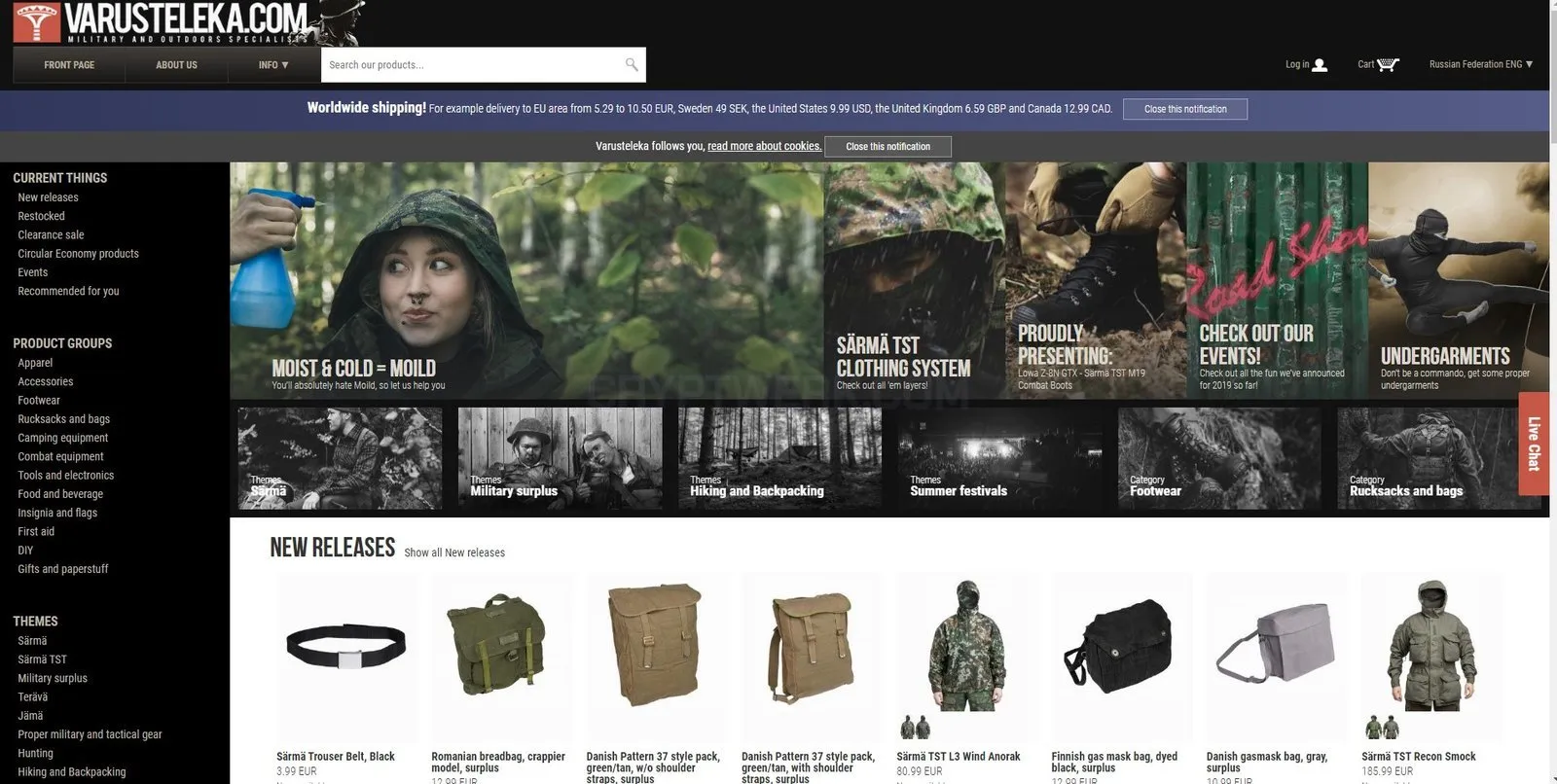
Task: Click the Varusteleka logo
Action: [161, 22]
